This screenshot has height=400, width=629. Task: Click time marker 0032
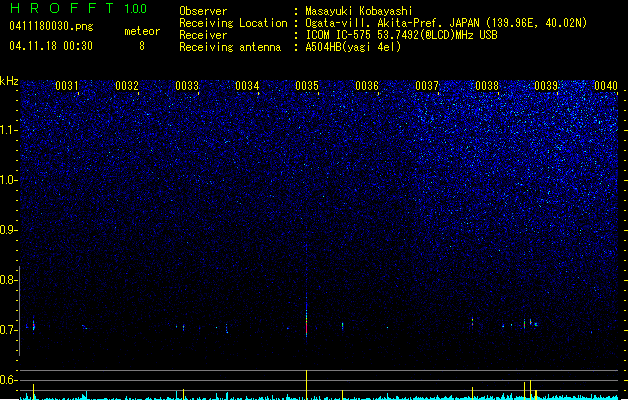coord(127,85)
